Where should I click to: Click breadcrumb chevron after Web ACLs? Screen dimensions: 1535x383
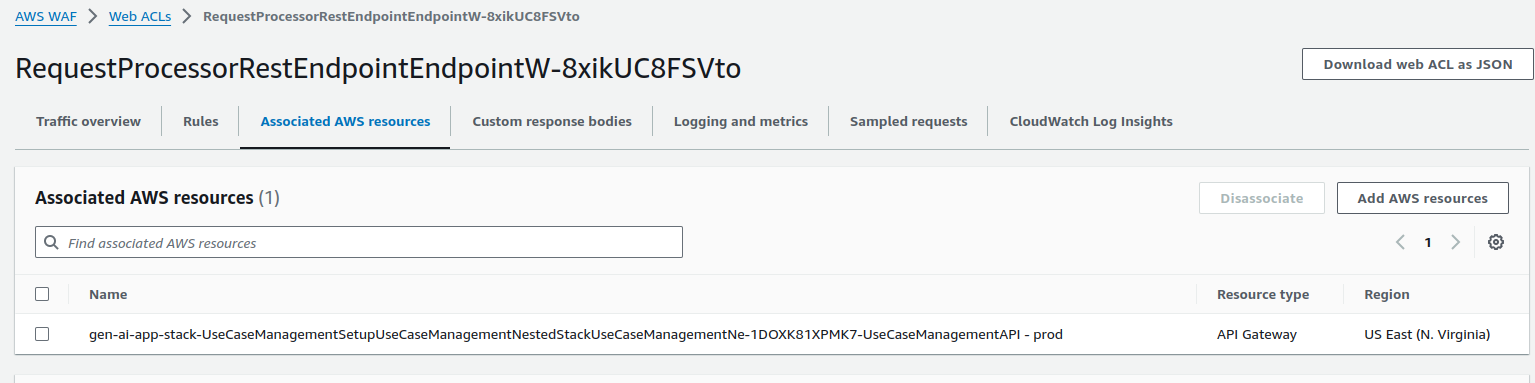tap(186, 16)
